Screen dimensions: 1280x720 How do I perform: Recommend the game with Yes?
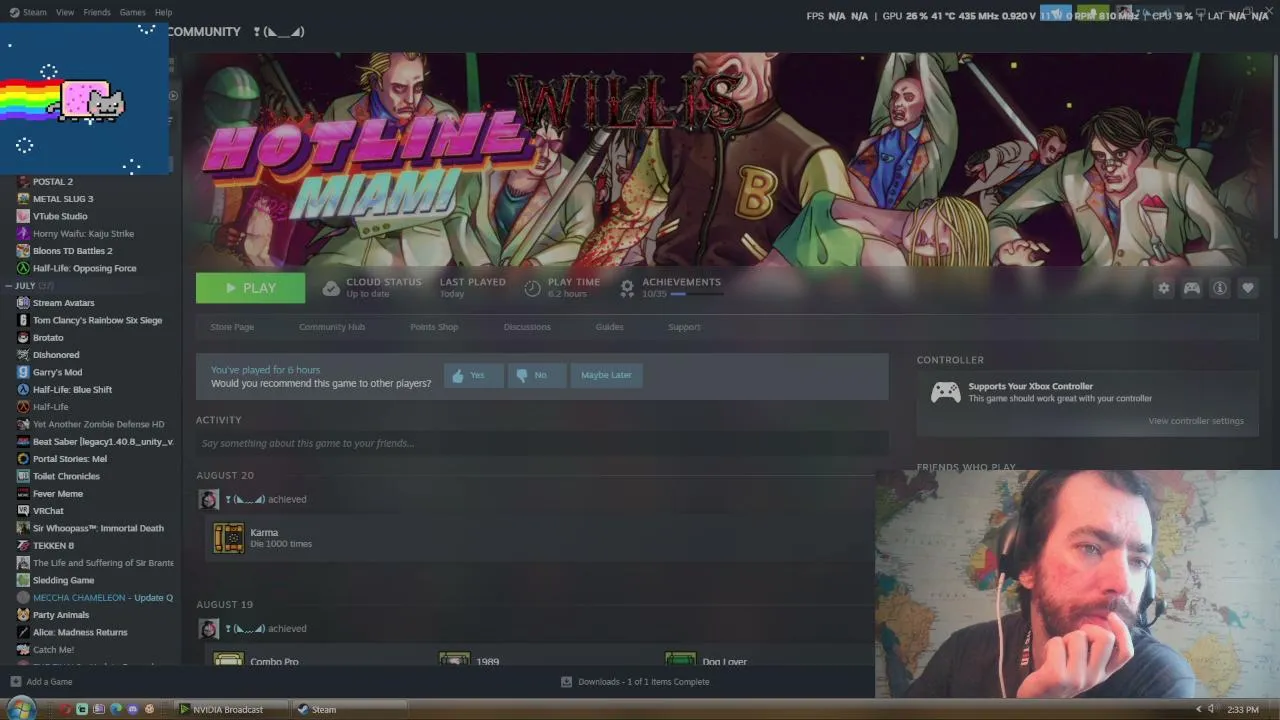coord(473,375)
